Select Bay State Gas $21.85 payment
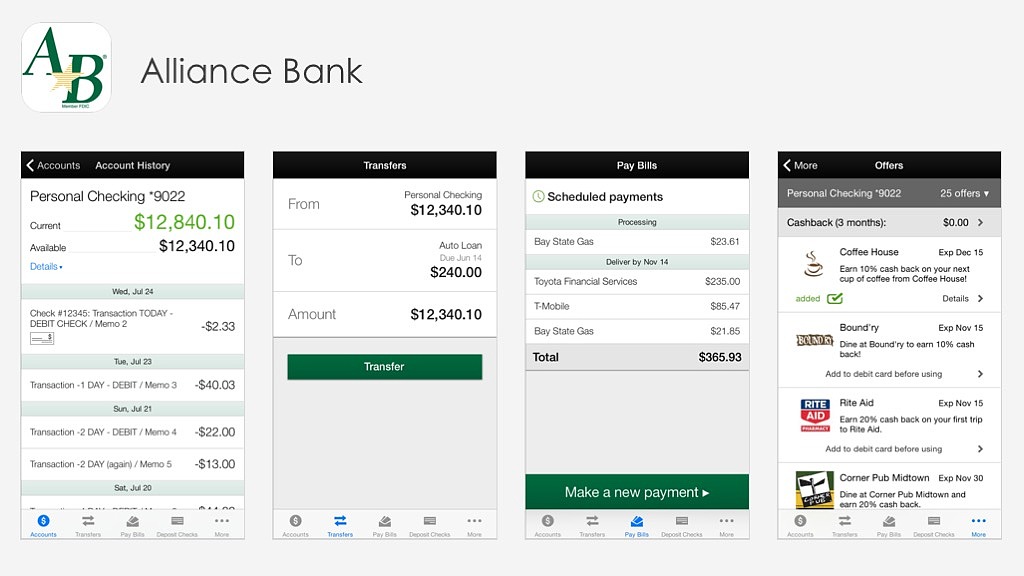Screen dimensions: 1024x576 pyautogui.click(x=637, y=331)
